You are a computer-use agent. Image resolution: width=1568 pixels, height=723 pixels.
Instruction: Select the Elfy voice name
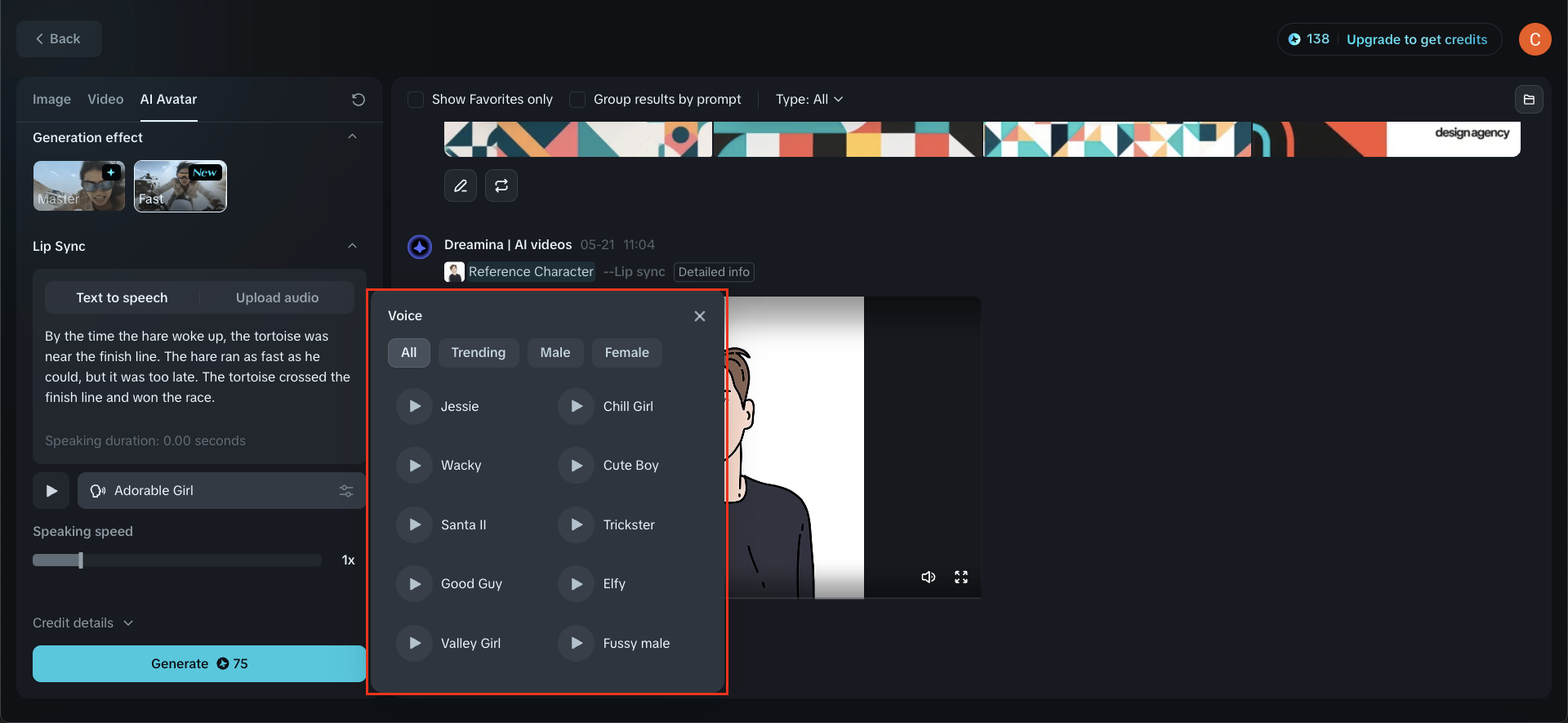coord(614,584)
